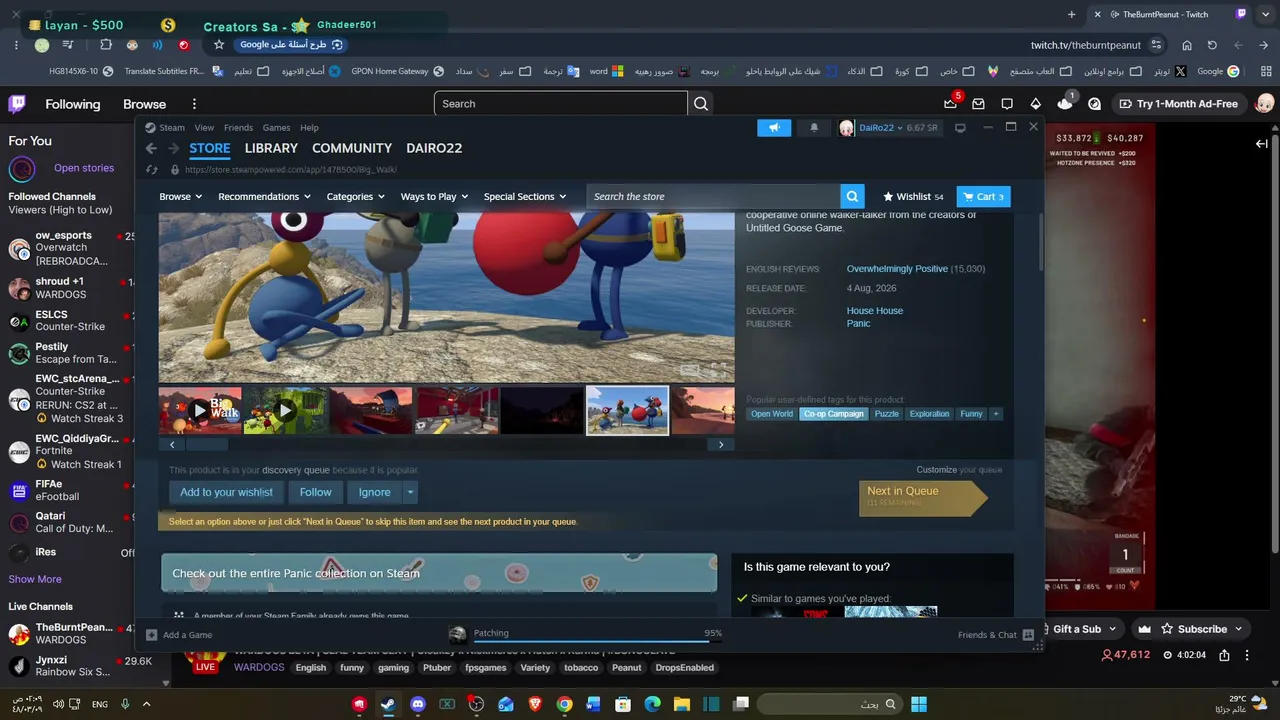The height and width of the screenshot is (720, 1280).
Task: Open the Steam menu in the title bar
Action: (166, 128)
